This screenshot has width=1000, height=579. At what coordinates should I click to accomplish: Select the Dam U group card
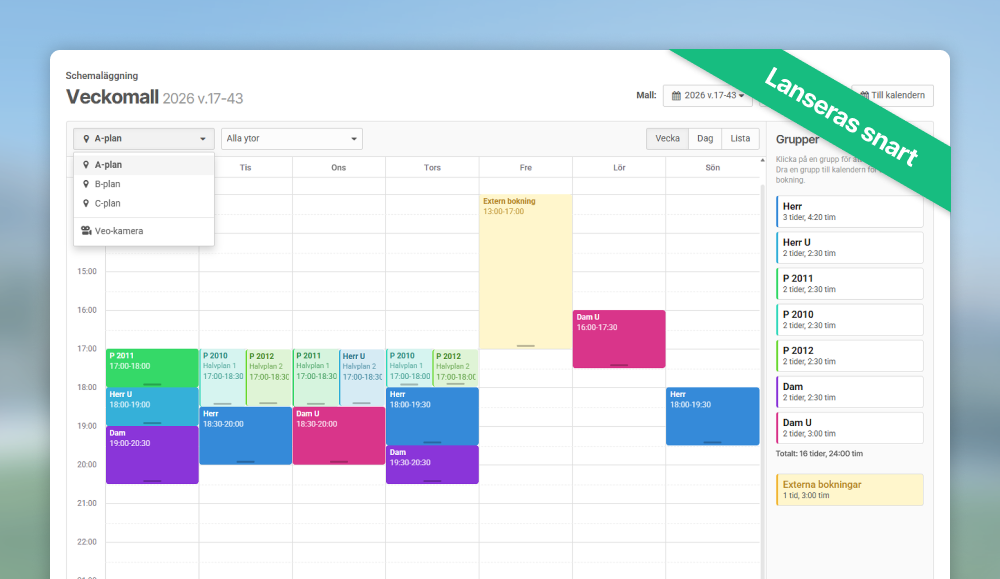tap(849, 428)
